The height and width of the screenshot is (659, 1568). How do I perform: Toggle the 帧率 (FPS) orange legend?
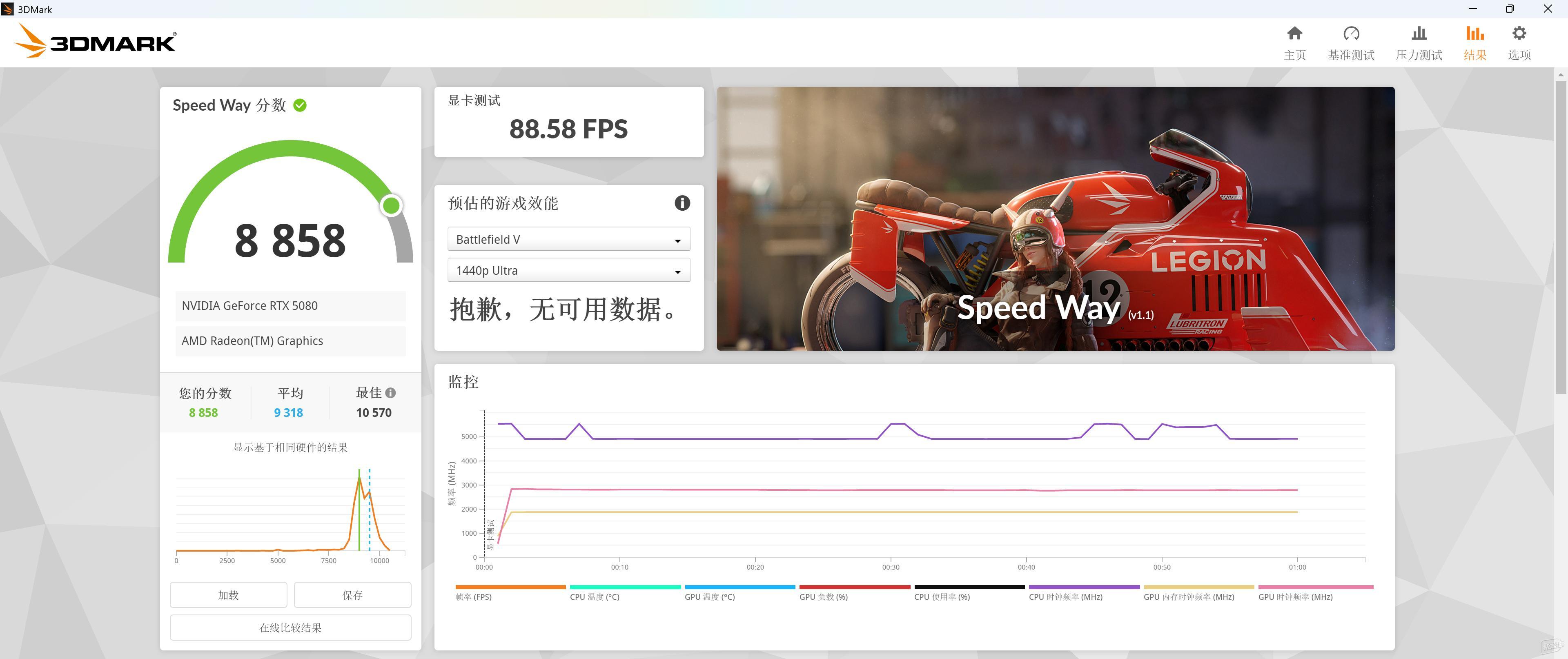click(x=510, y=593)
